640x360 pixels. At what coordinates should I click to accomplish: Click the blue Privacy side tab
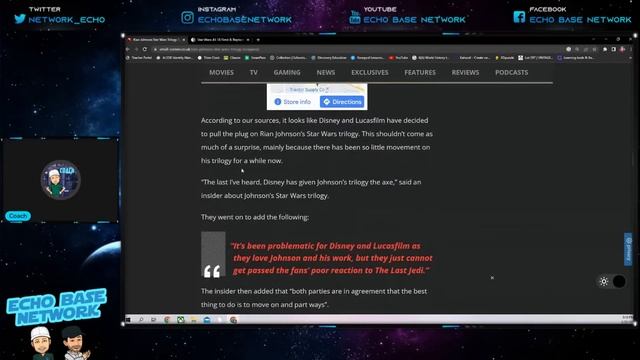click(628, 249)
